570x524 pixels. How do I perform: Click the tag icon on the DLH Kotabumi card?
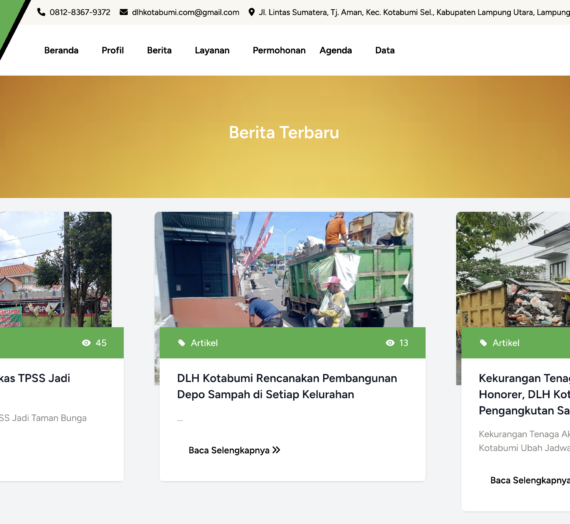tap(181, 343)
